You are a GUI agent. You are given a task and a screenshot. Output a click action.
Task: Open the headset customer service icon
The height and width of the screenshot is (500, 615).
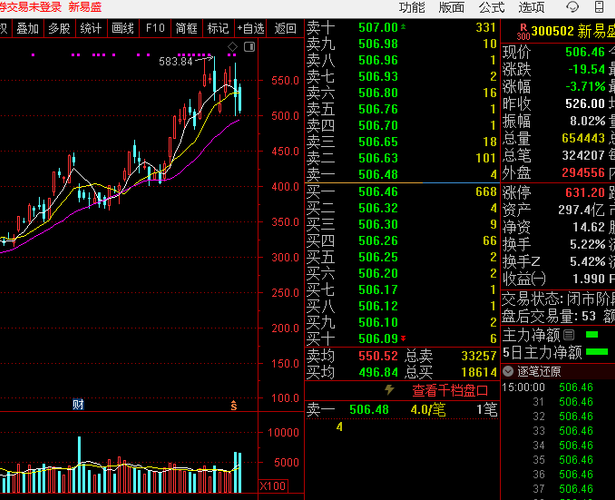(x=572, y=7)
